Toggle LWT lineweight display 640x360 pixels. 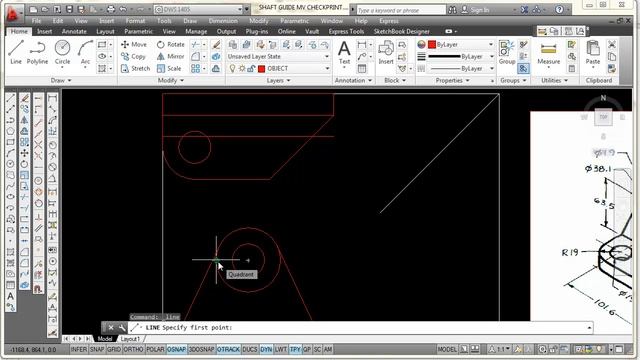pyautogui.click(x=280, y=349)
